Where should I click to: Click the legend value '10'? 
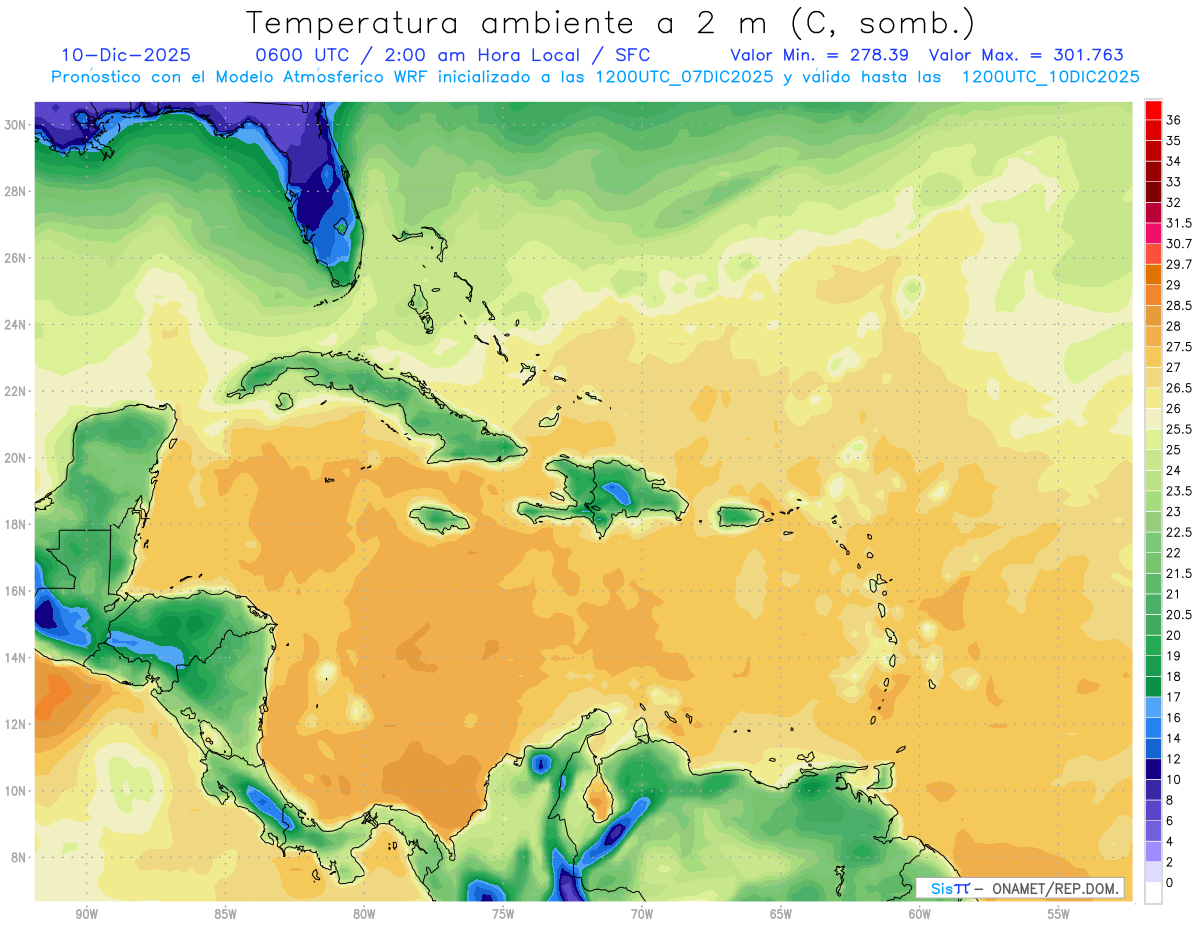1173,779
